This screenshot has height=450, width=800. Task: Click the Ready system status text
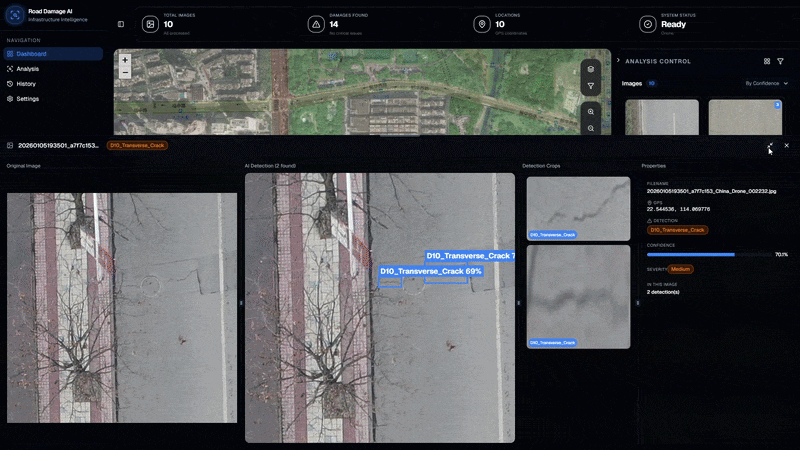coord(673,24)
